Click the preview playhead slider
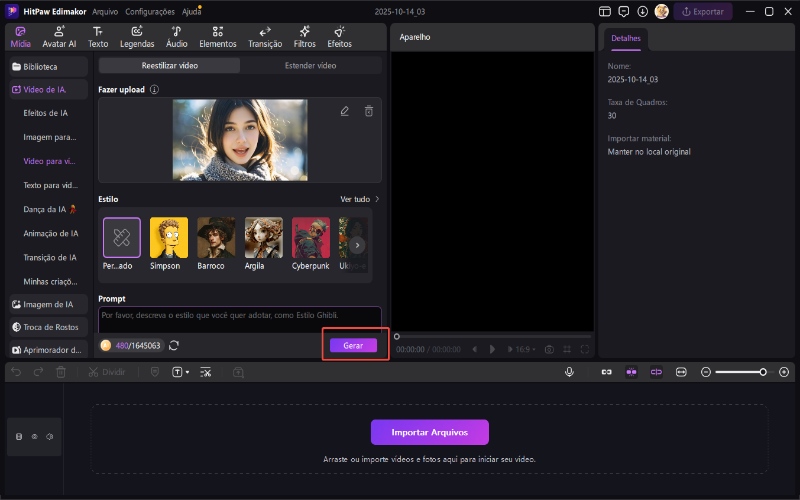800x500 pixels. [x=396, y=336]
